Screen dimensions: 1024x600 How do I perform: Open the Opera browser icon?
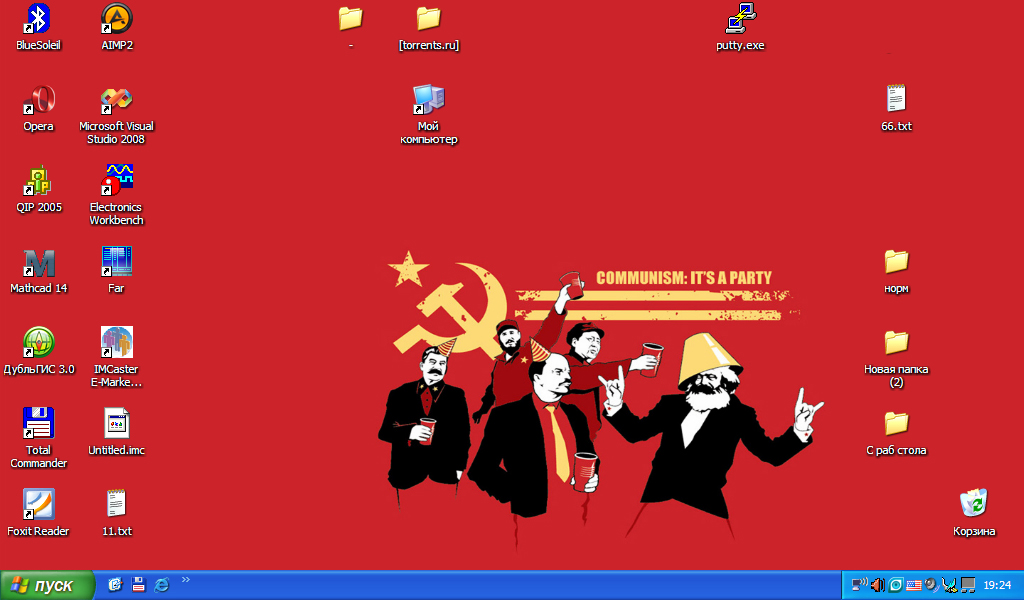[x=38, y=100]
